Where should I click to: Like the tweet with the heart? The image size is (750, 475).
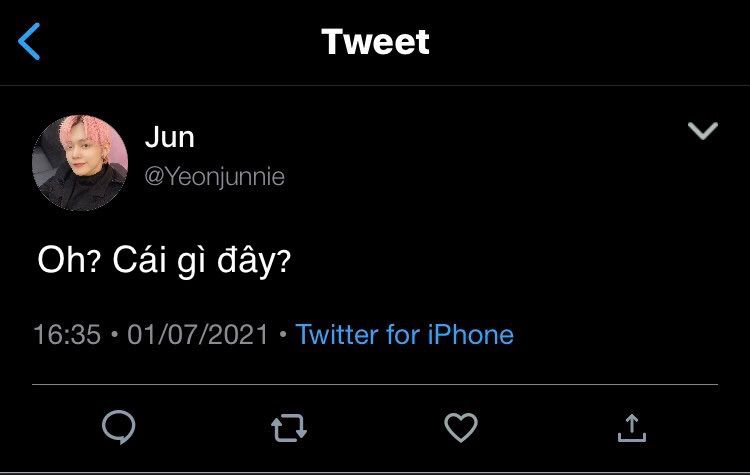[x=460, y=428]
